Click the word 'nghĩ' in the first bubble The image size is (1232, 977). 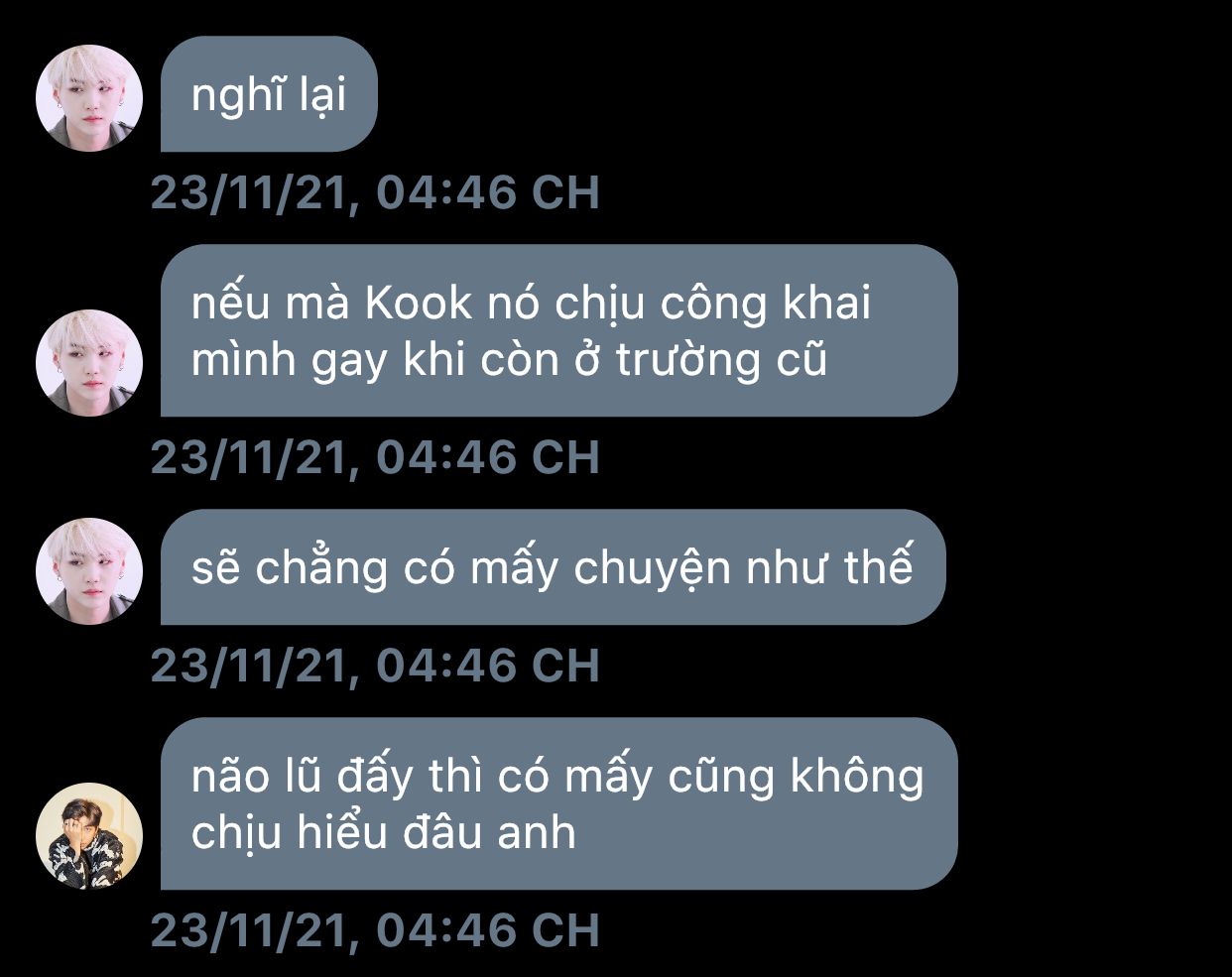point(230,96)
